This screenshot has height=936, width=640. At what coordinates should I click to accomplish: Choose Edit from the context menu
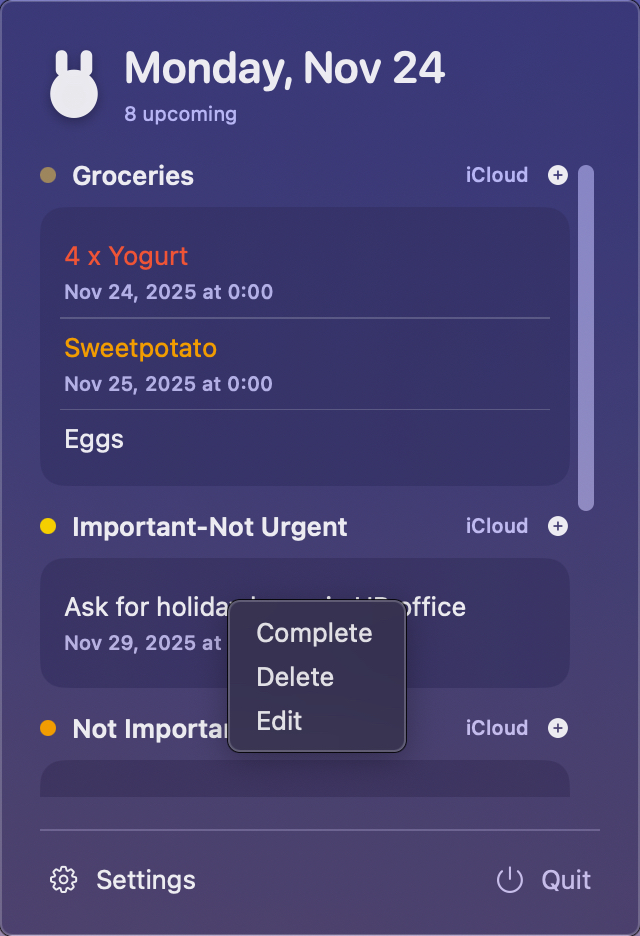coord(279,721)
